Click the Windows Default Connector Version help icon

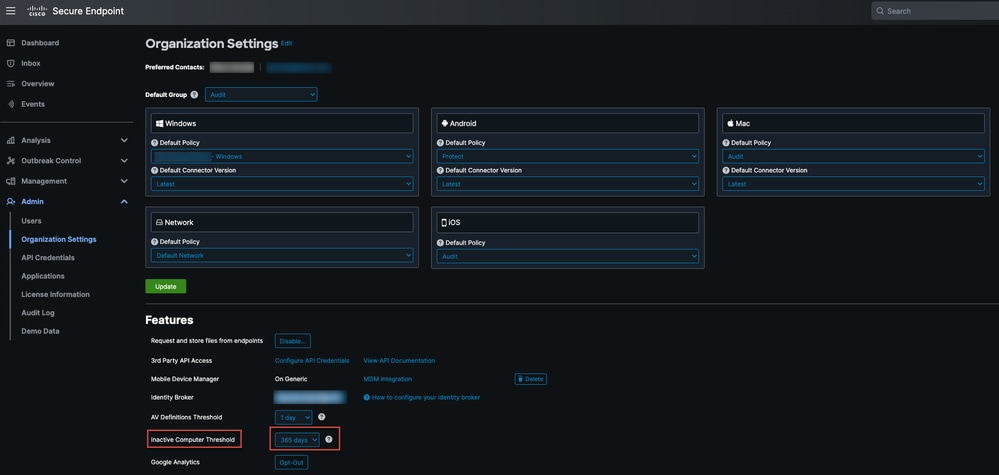pyautogui.click(x=155, y=171)
